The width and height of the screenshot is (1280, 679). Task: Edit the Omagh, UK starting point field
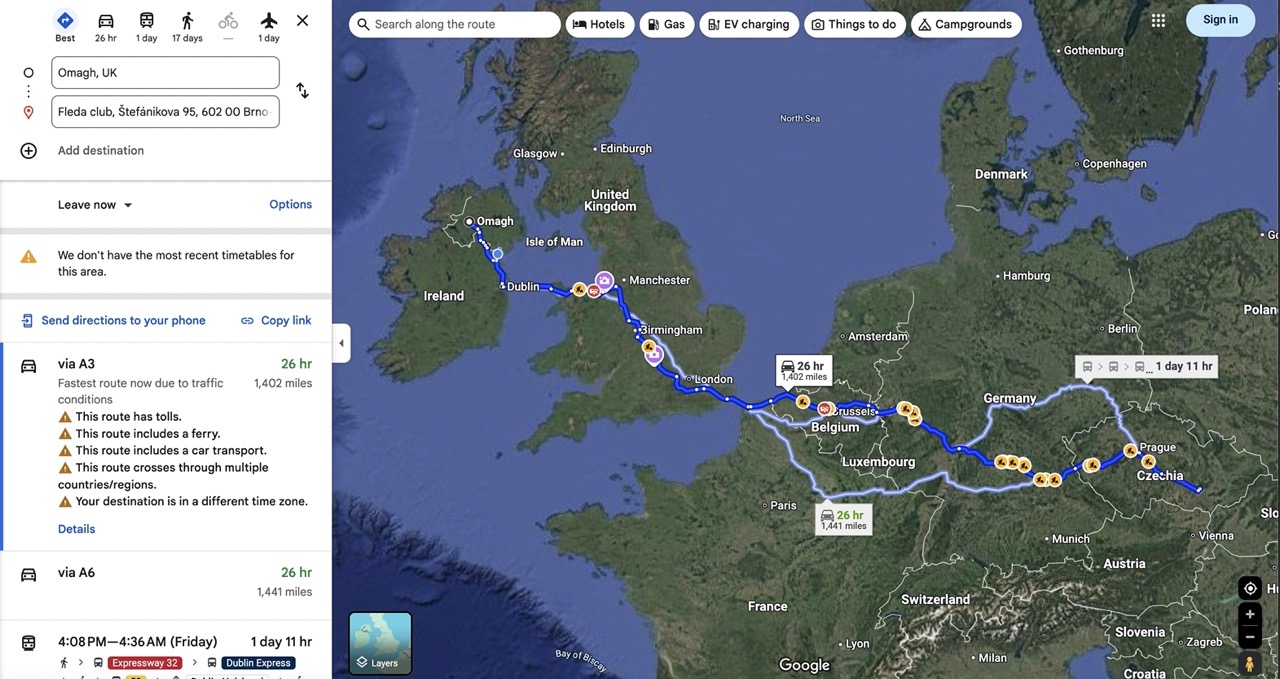[x=165, y=73]
